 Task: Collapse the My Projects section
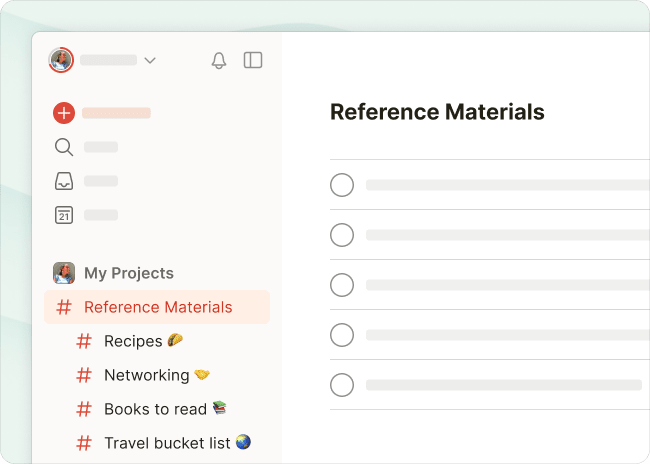click(x=128, y=273)
